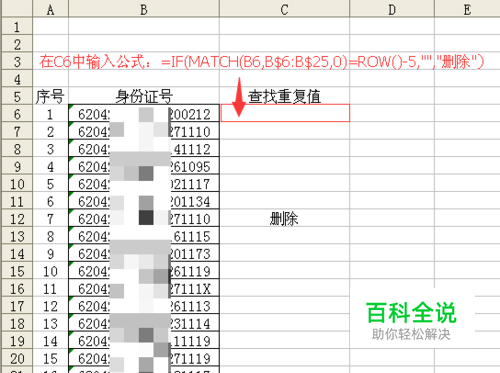Select ID cell ending in 201173

point(144,253)
